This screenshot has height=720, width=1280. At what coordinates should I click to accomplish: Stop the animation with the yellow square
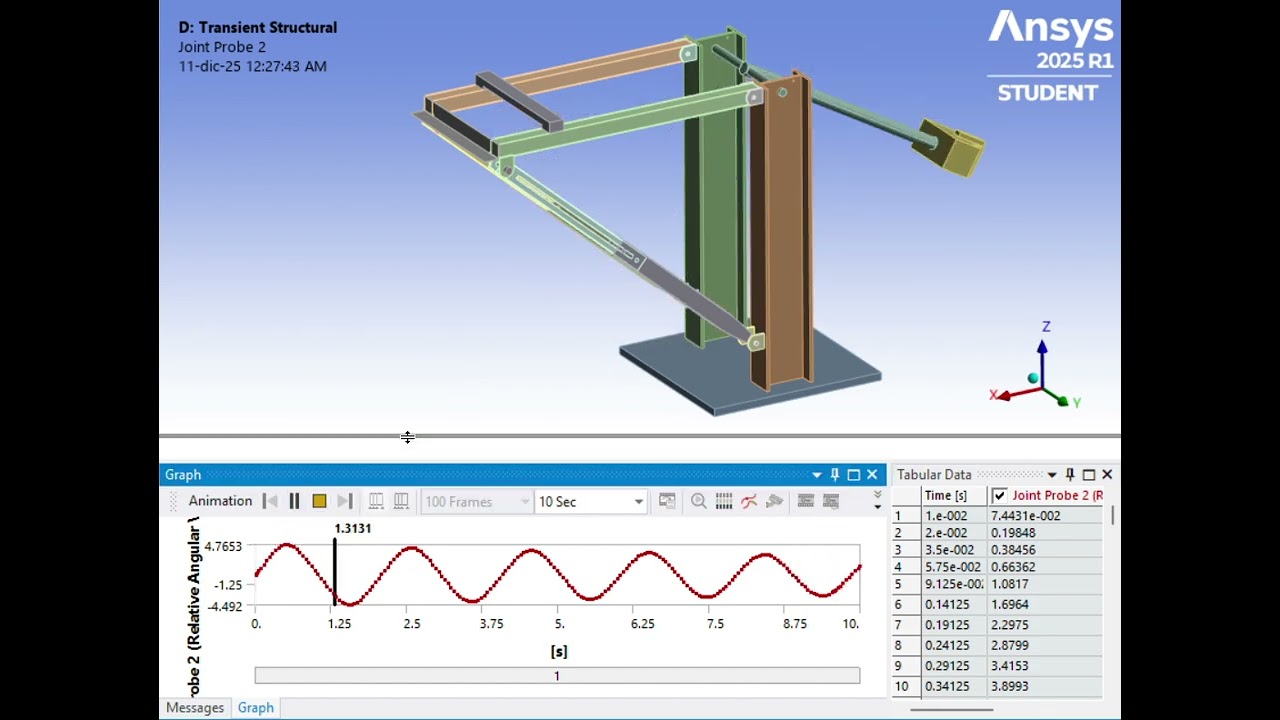319,501
